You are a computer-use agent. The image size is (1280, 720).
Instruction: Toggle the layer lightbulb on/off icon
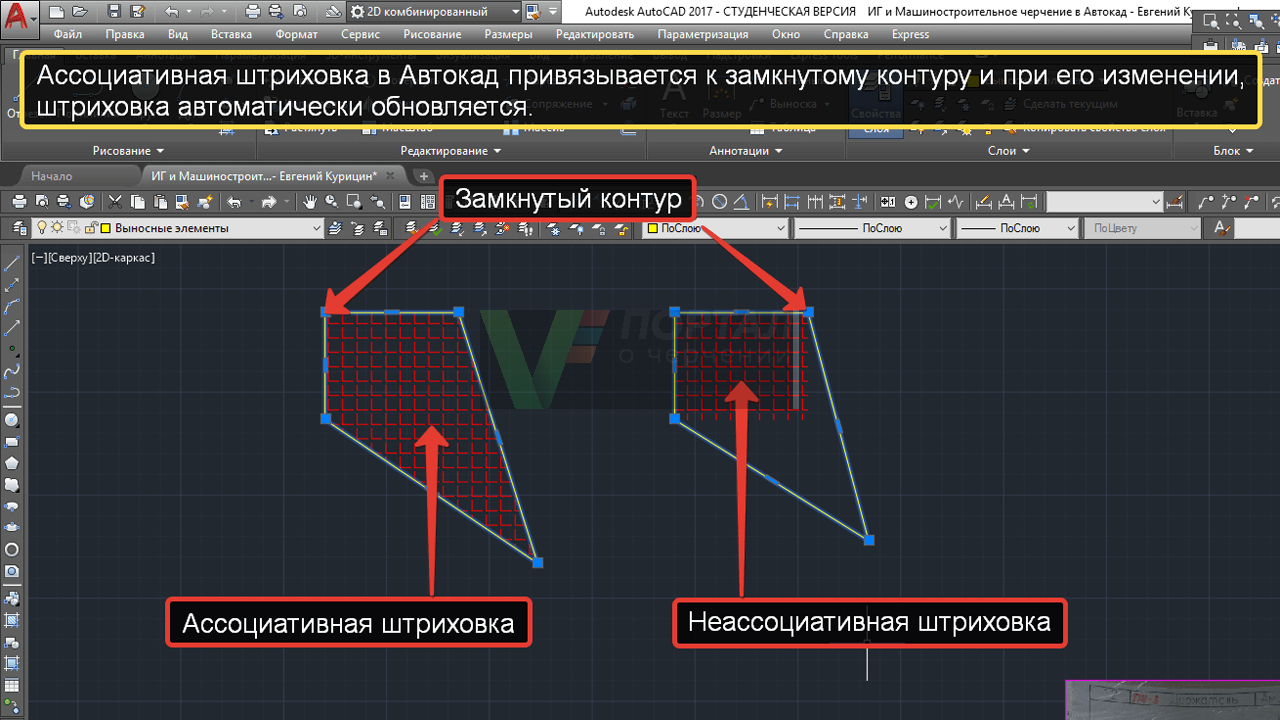[43, 228]
